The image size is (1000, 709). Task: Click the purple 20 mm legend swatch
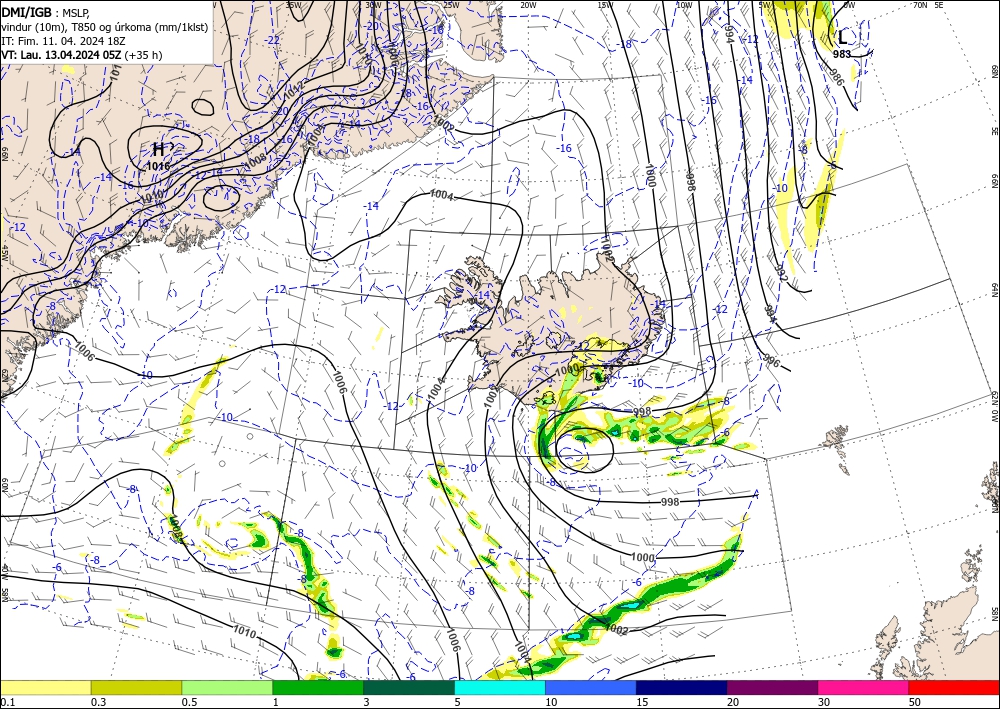click(772, 687)
